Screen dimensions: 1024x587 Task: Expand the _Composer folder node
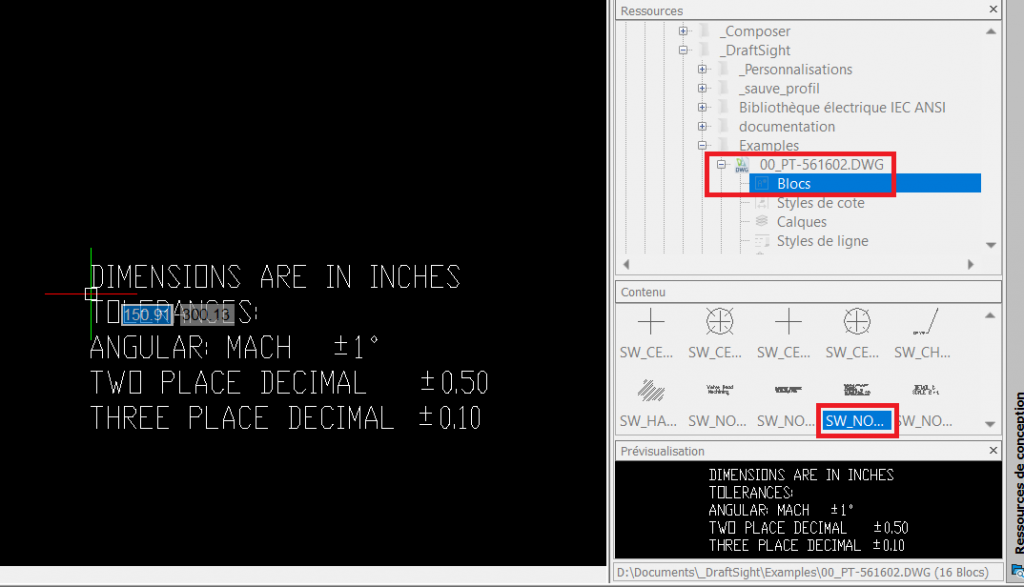coord(683,31)
